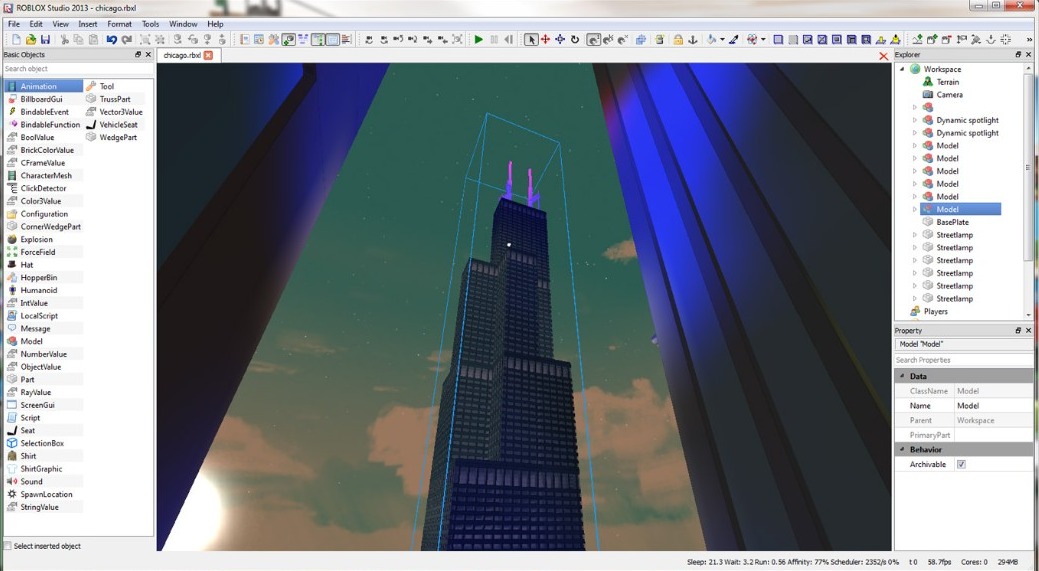
Task: Click the Search Properties field
Action: click(962, 360)
